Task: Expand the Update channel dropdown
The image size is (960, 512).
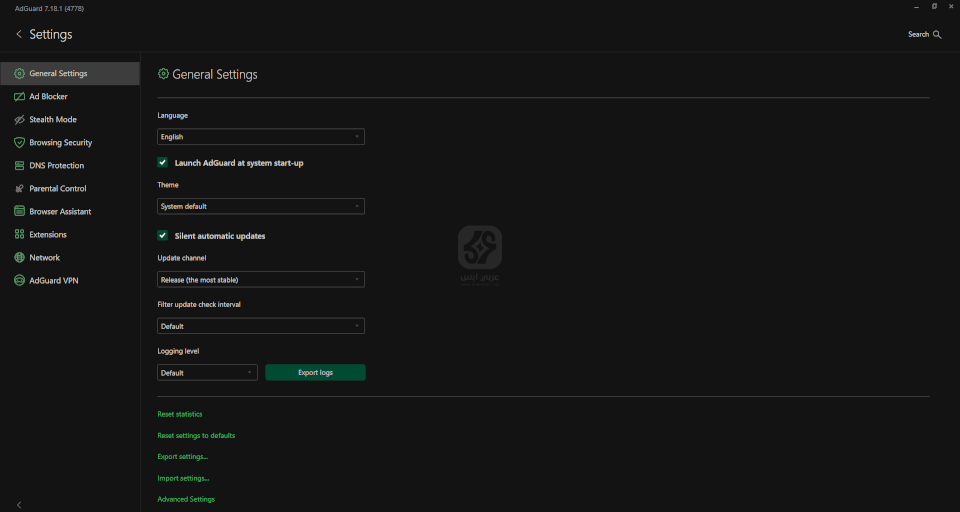Action: pos(261,279)
